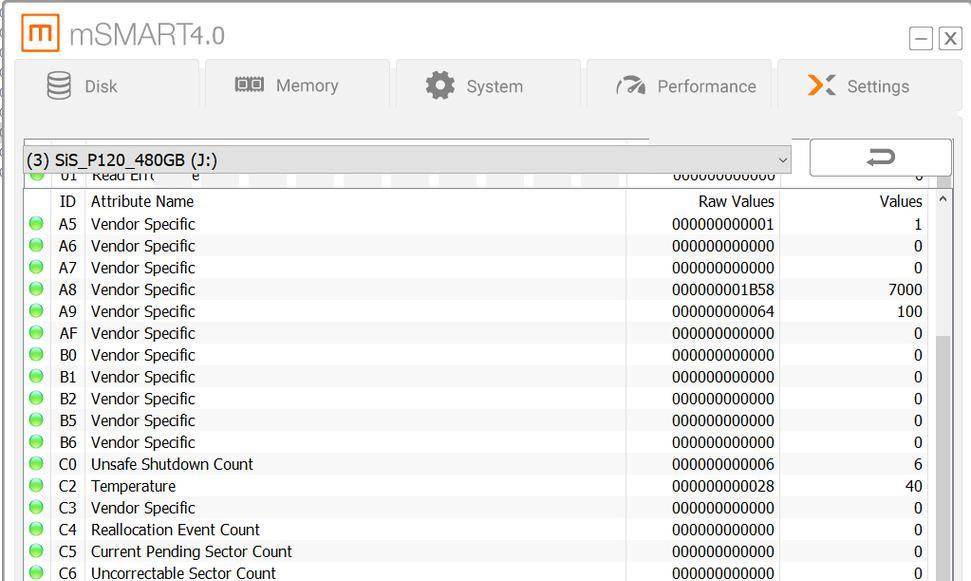Click Vendor Specific in the A6 row

pyautogui.click(x=143, y=246)
